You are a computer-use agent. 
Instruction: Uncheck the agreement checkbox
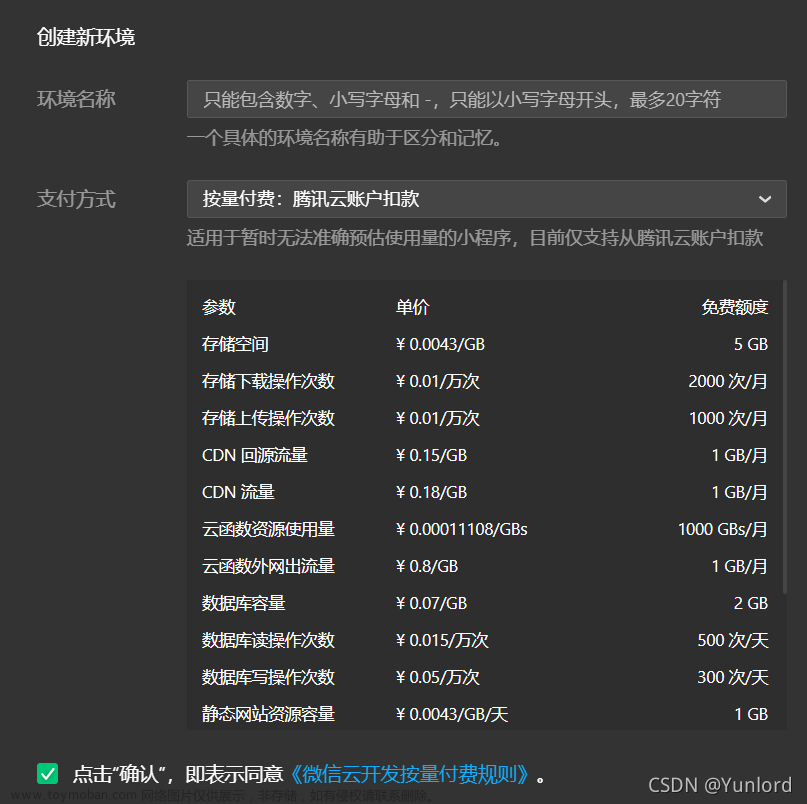(47, 774)
